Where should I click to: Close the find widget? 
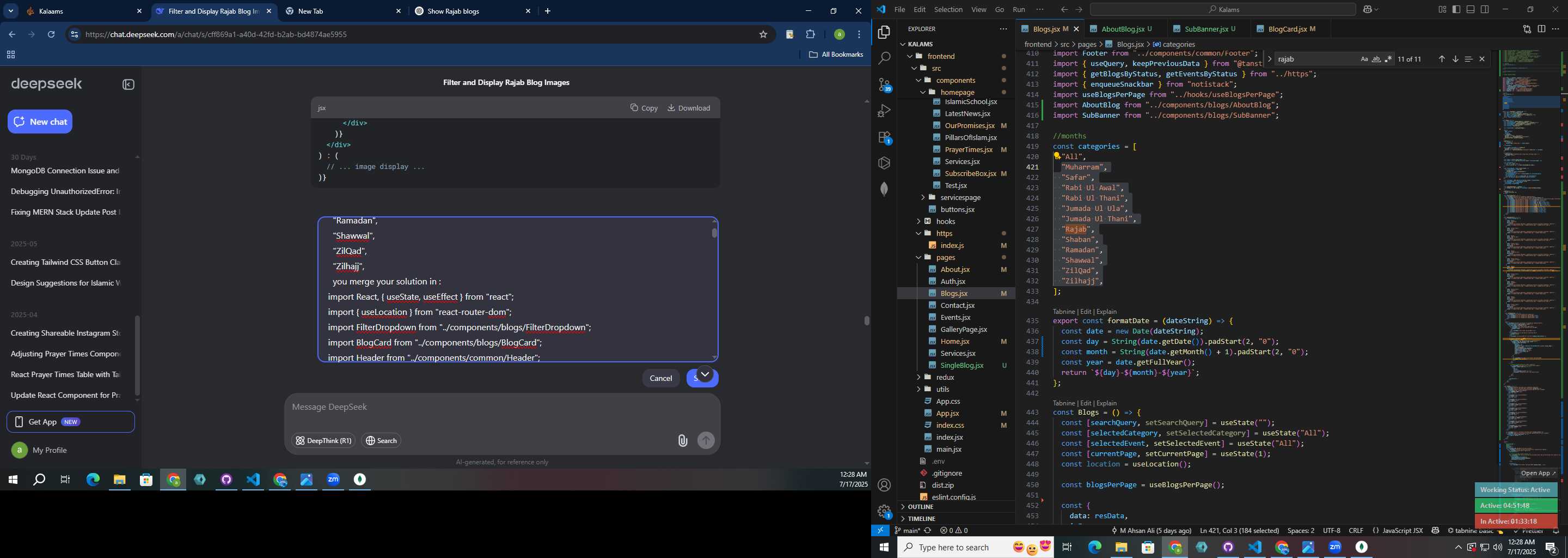(x=1481, y=59)
